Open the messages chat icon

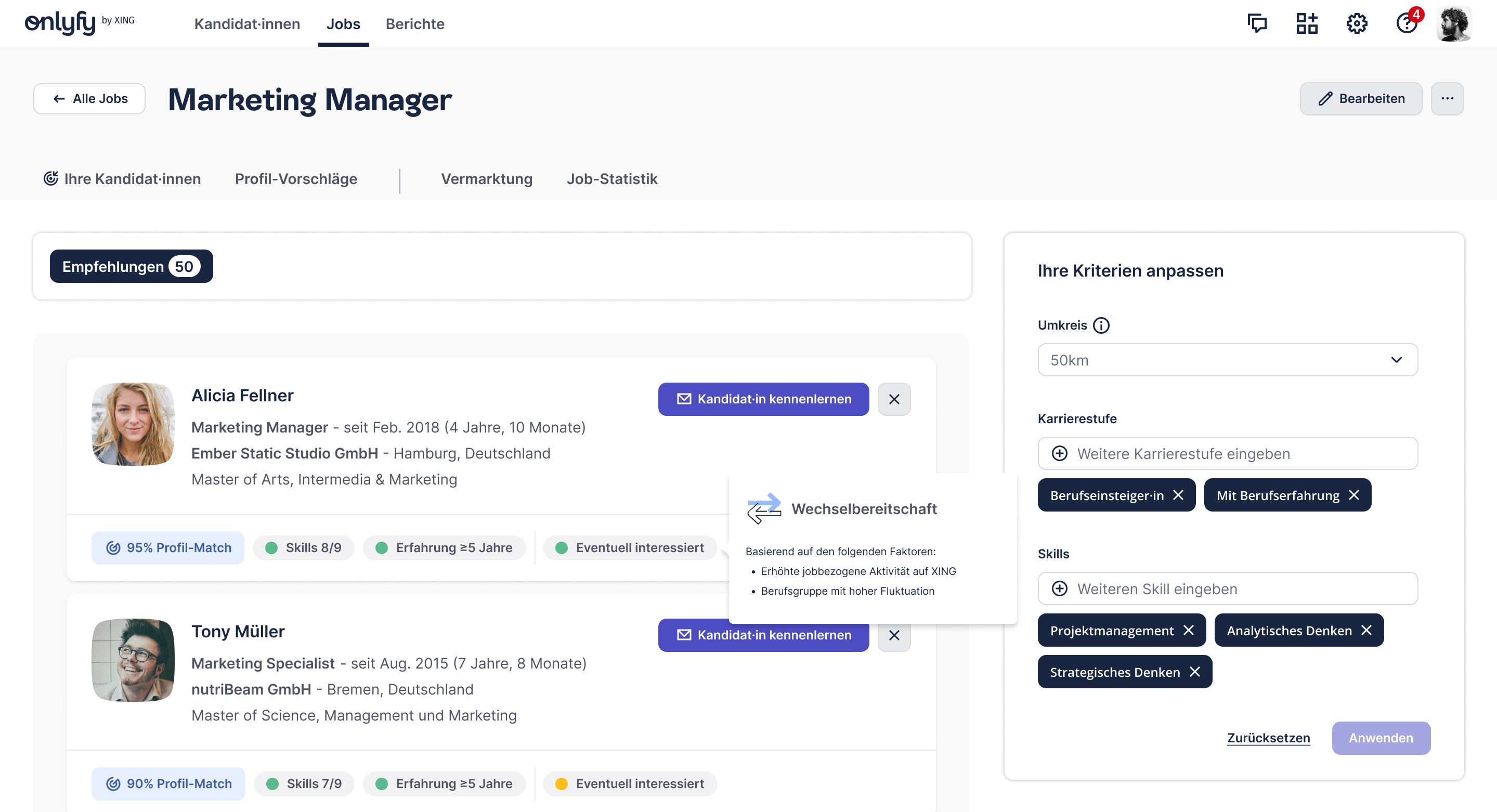1257,24
